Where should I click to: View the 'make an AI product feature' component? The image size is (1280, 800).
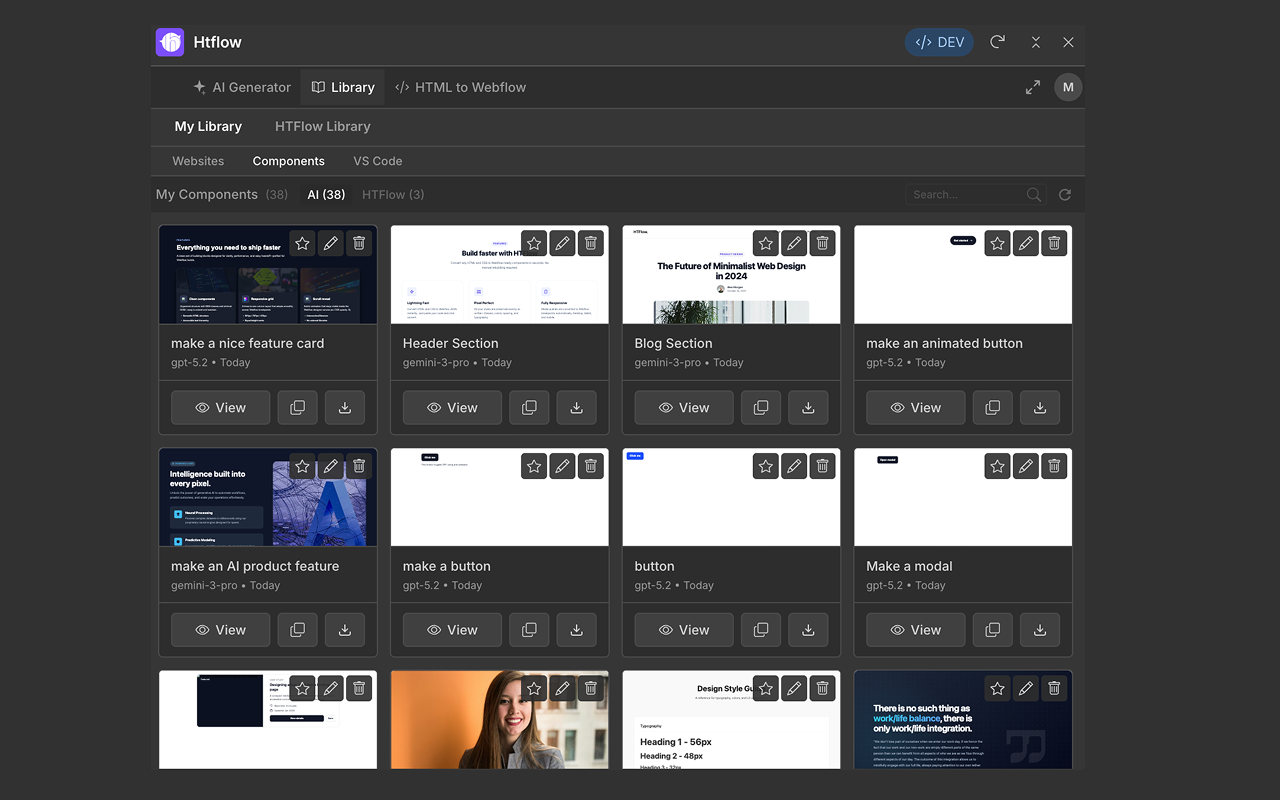pyautogui.click(x=221, y=630)
